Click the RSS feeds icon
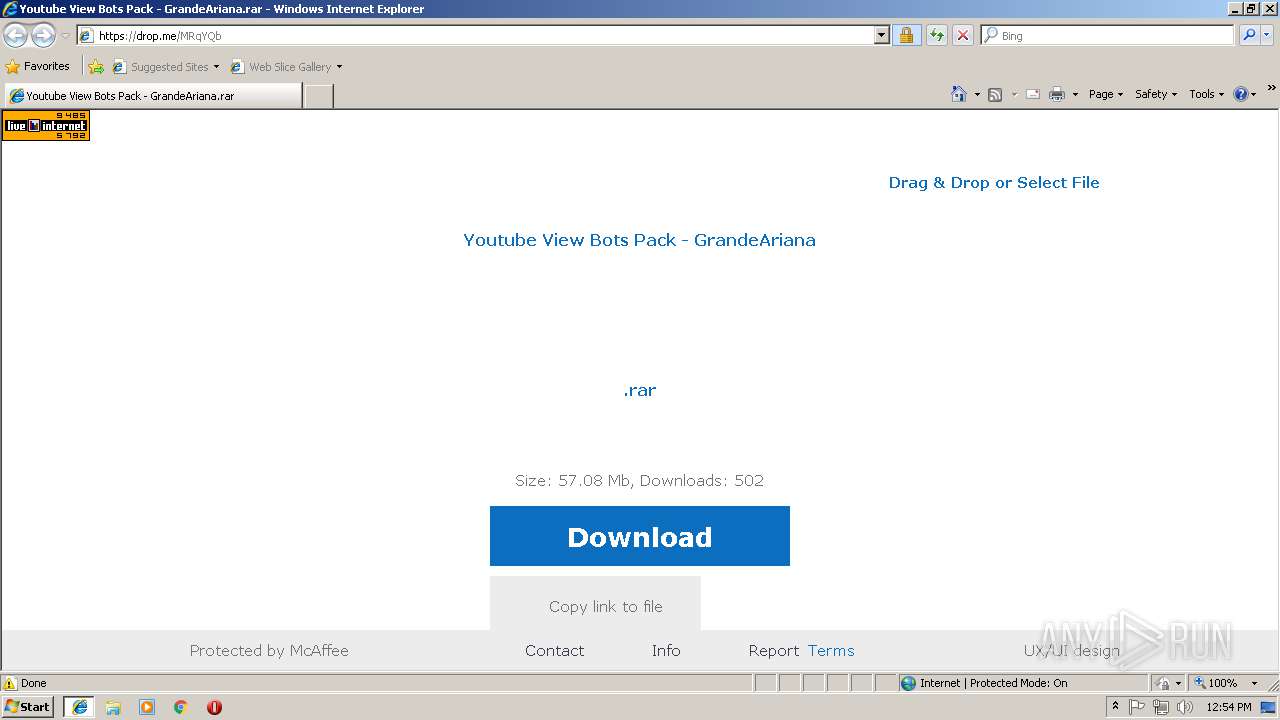 point(995,94)
